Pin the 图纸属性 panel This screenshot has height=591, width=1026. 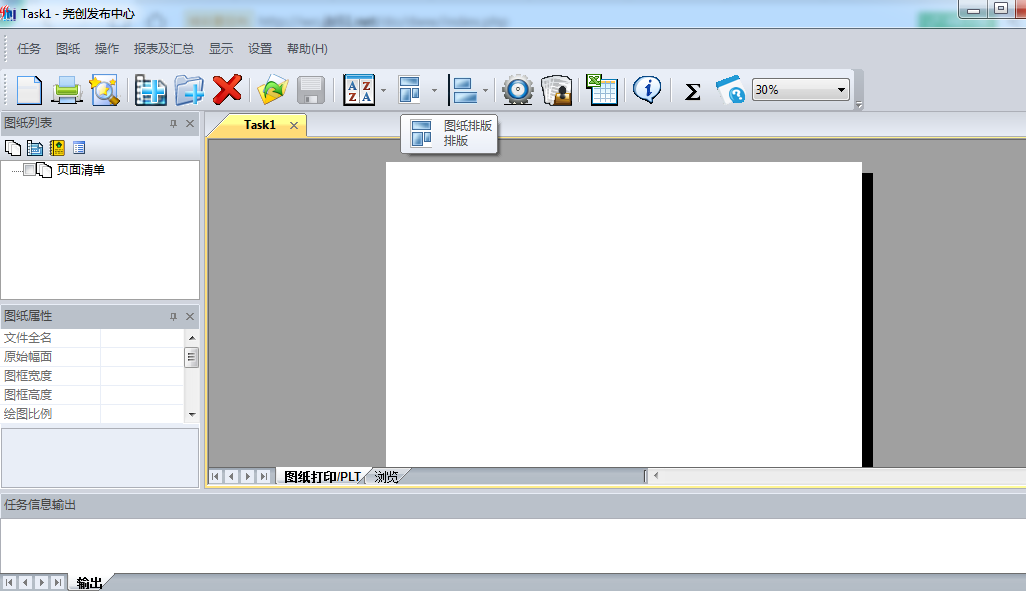(173, 316)
